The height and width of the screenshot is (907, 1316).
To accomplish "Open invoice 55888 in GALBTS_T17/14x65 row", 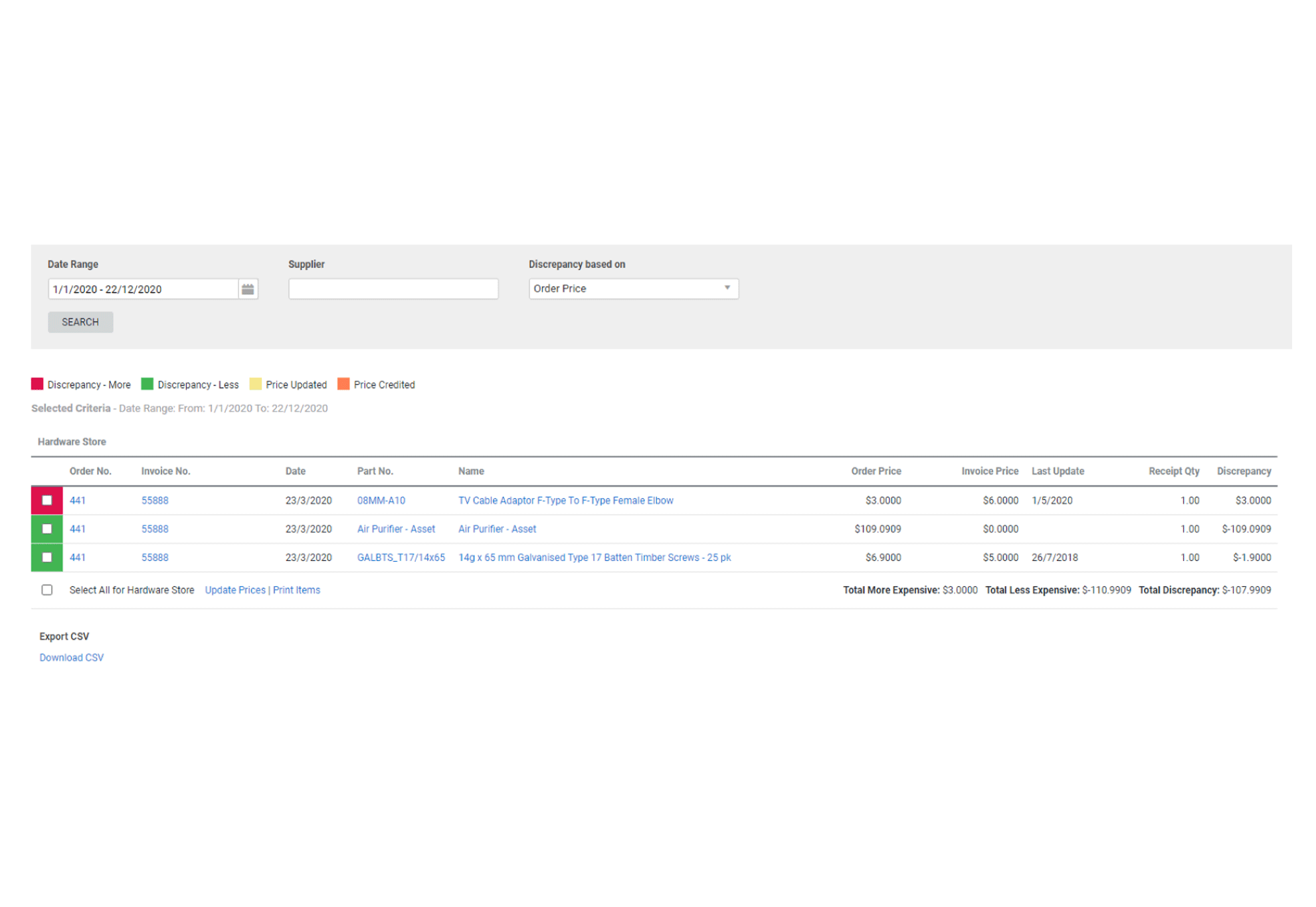I will click(x=155, y=558).
